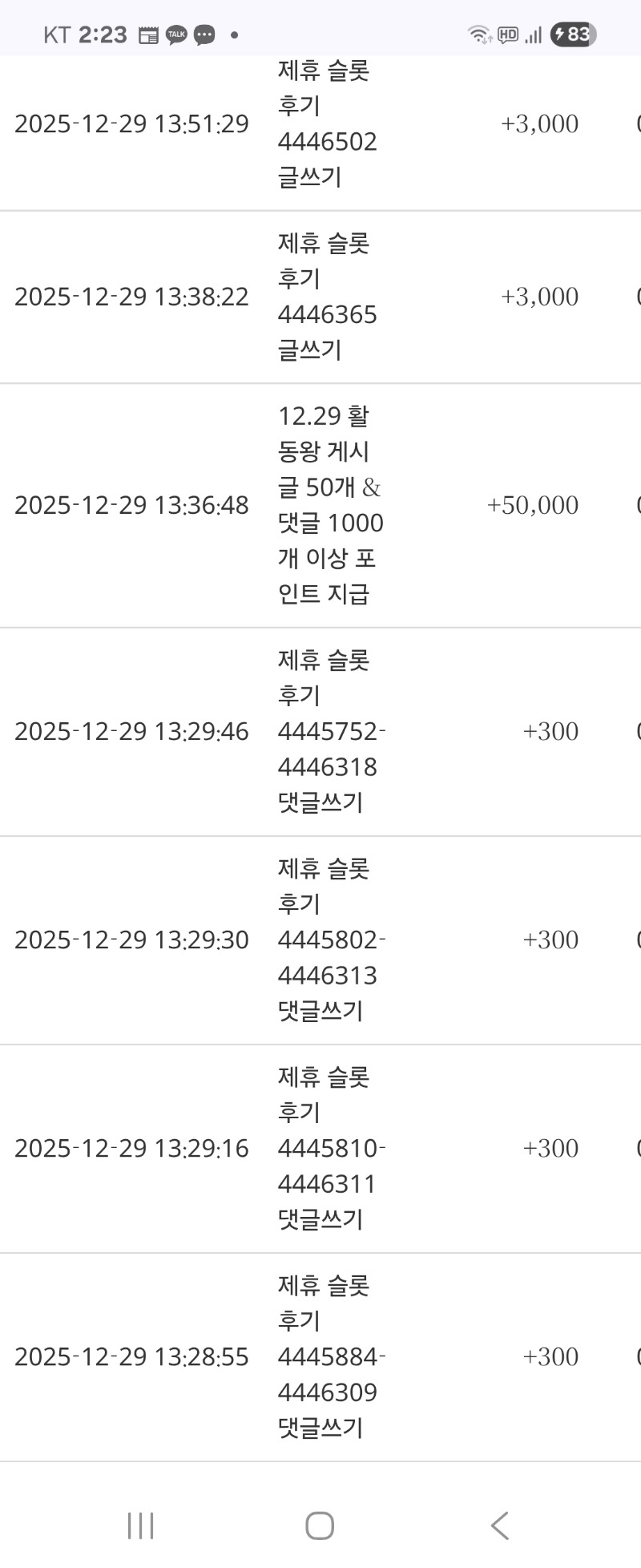Tap the signal strength bars icon
The height and width of the screenshot is (1568, 641).
[x=534, y=34]
